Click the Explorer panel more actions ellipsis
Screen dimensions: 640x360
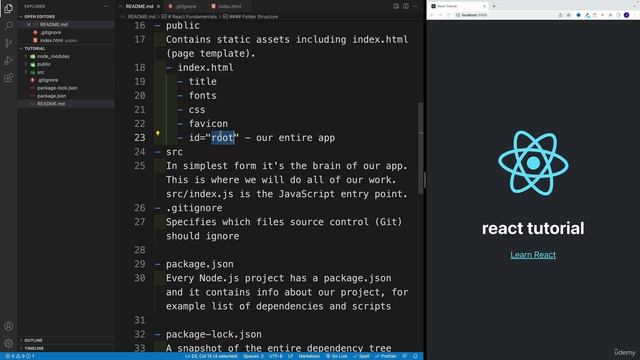click(107, 7)
